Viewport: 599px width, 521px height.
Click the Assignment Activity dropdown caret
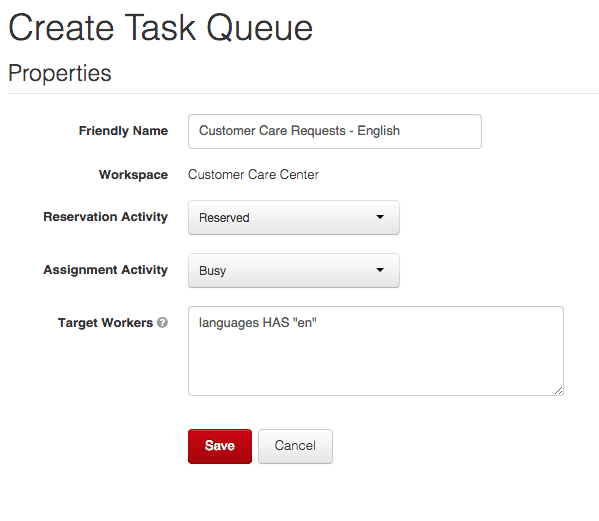(380, 270)
